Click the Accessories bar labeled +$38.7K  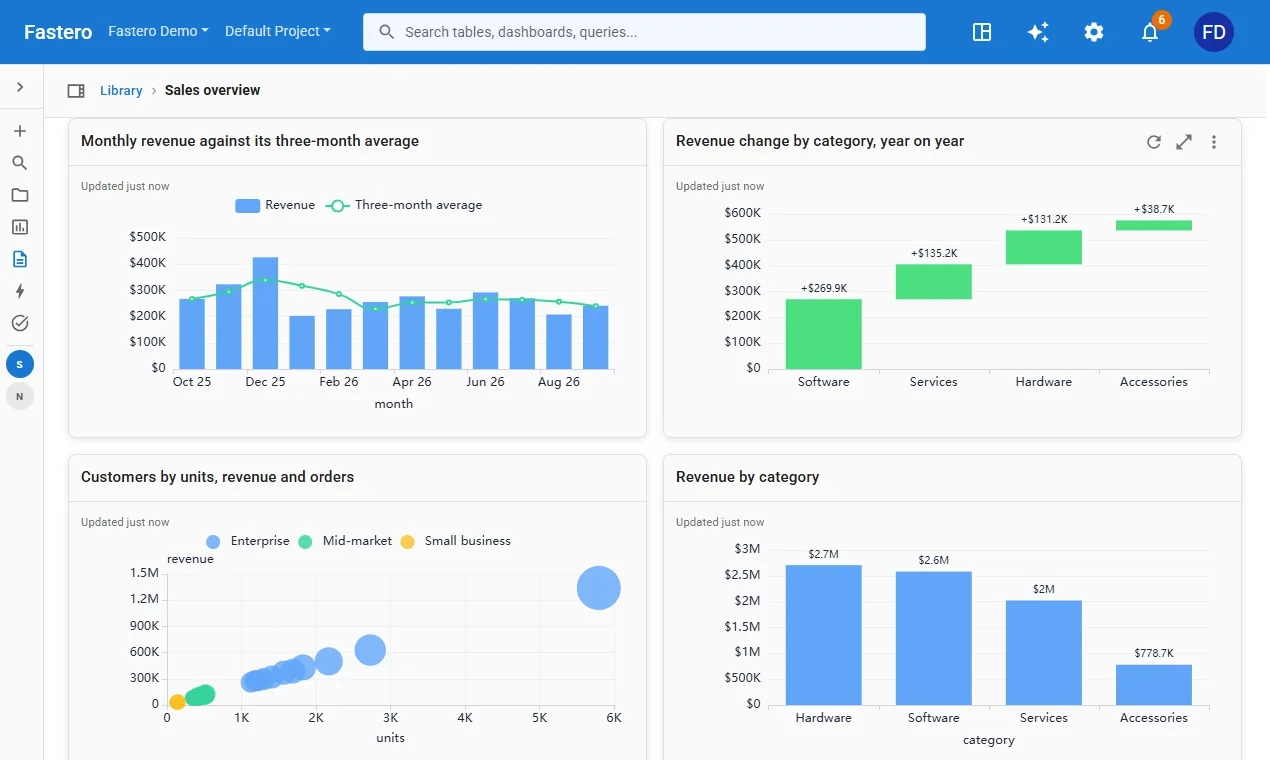click(1154, 225)
